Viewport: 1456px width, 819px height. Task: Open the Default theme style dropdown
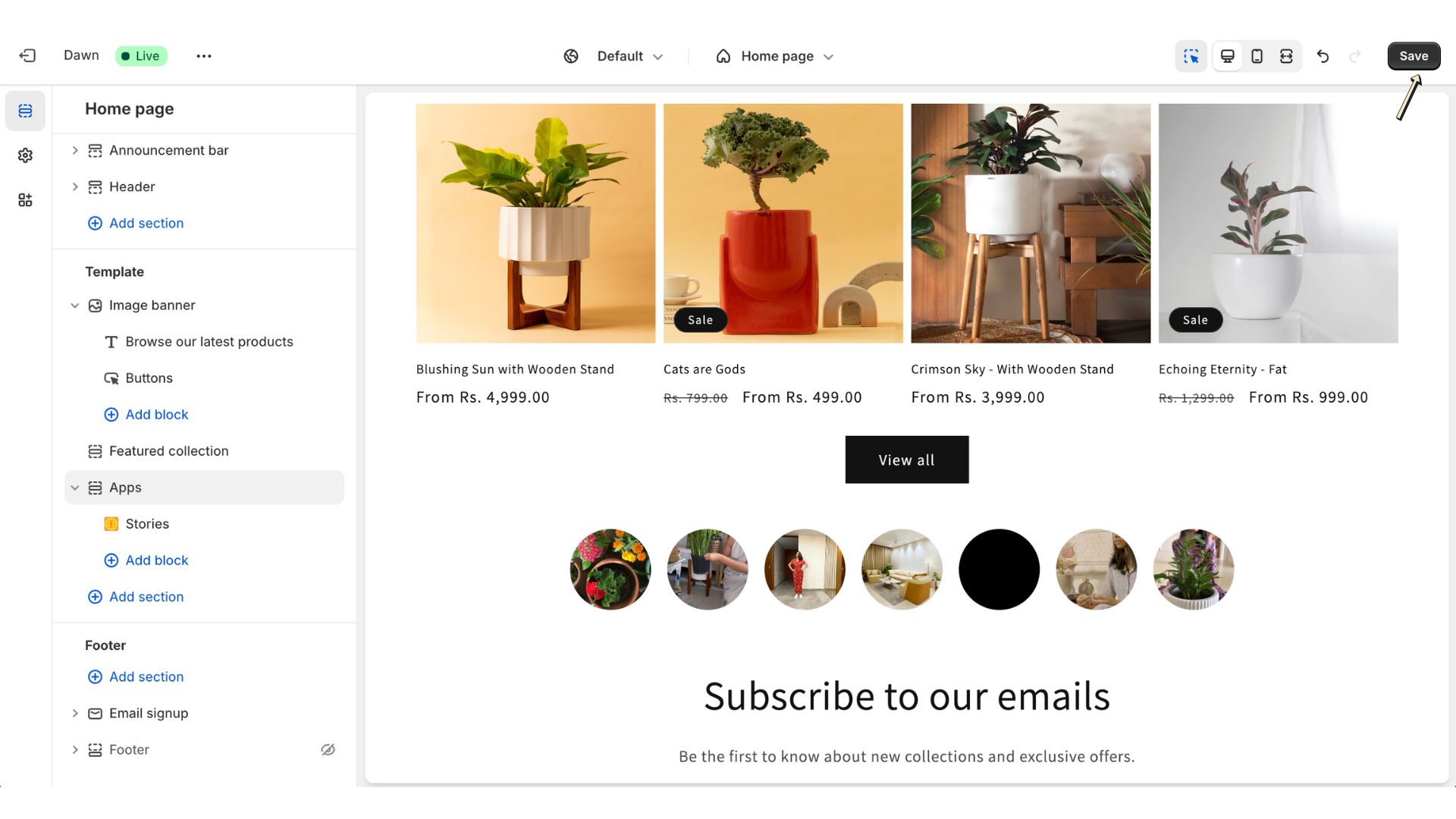[x=614, y=55]
